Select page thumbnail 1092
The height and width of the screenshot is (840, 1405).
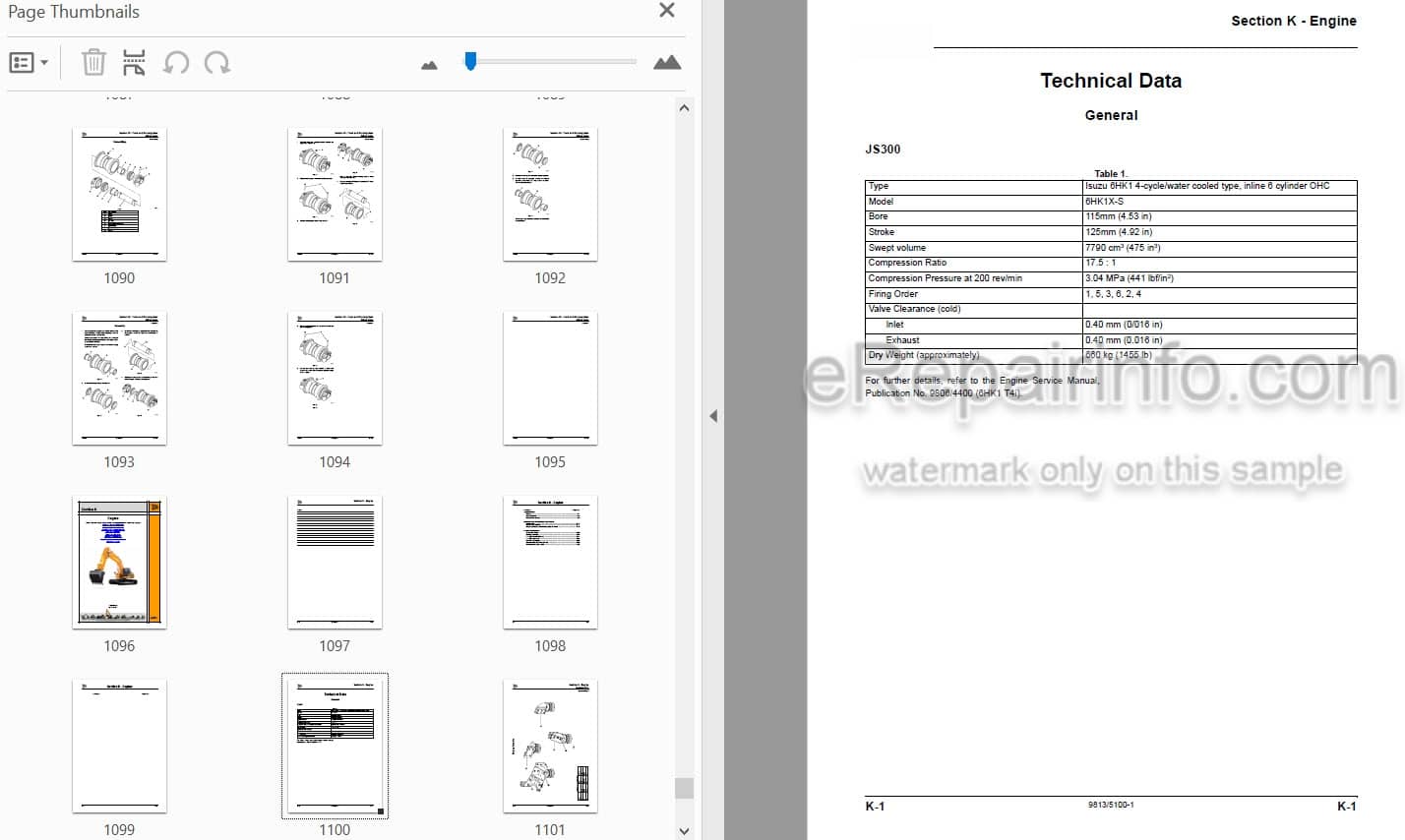coord(550,195)
